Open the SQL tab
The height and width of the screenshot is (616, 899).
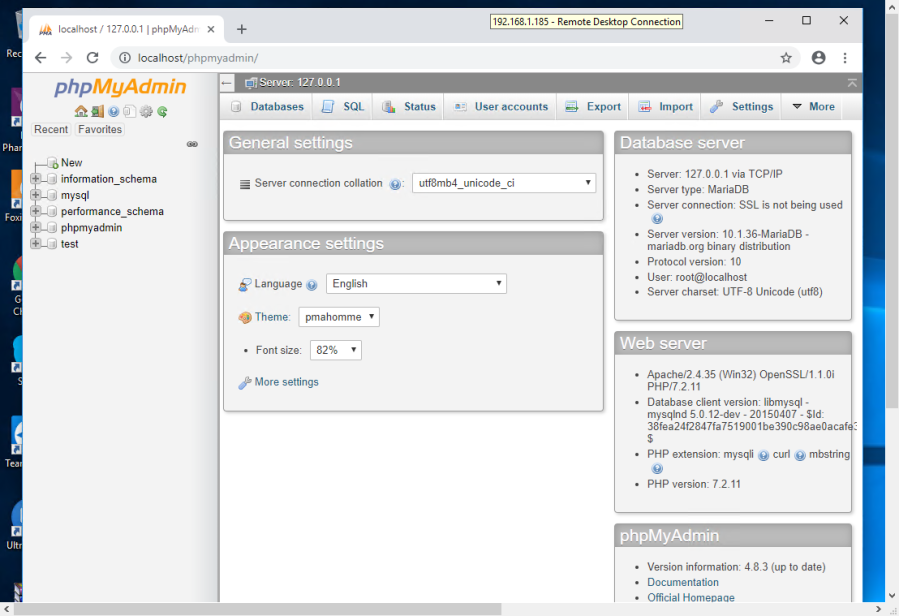(343, 107)
